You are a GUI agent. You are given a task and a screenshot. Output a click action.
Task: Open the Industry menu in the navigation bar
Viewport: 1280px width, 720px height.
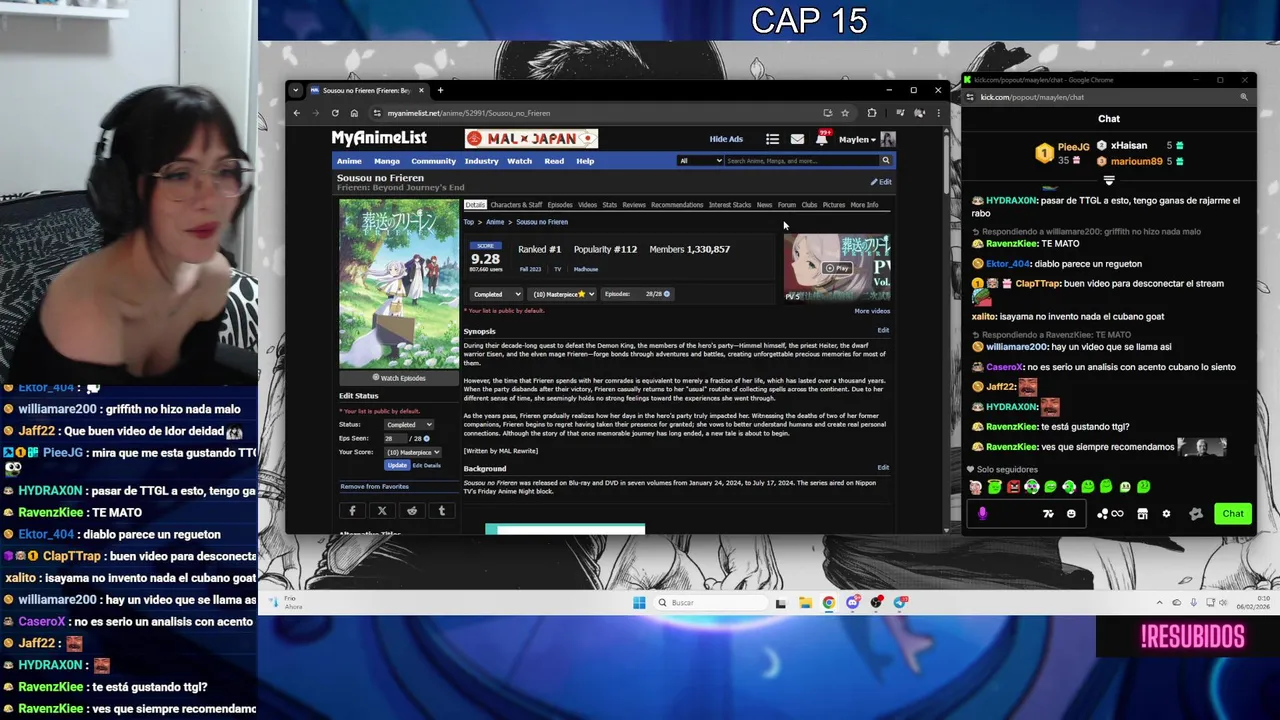[x=481, y=161]
